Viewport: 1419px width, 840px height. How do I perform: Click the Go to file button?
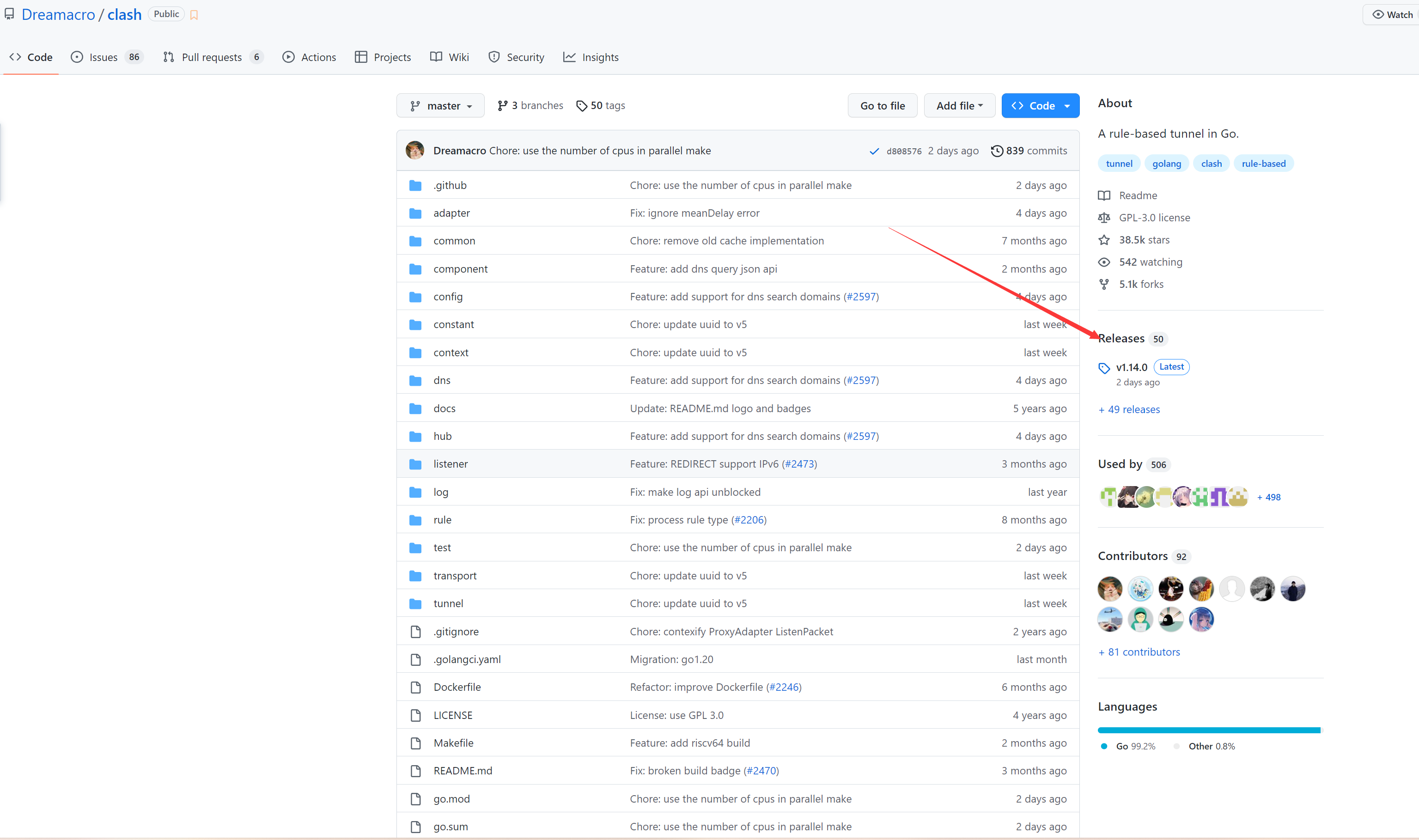tap(883, 106)
